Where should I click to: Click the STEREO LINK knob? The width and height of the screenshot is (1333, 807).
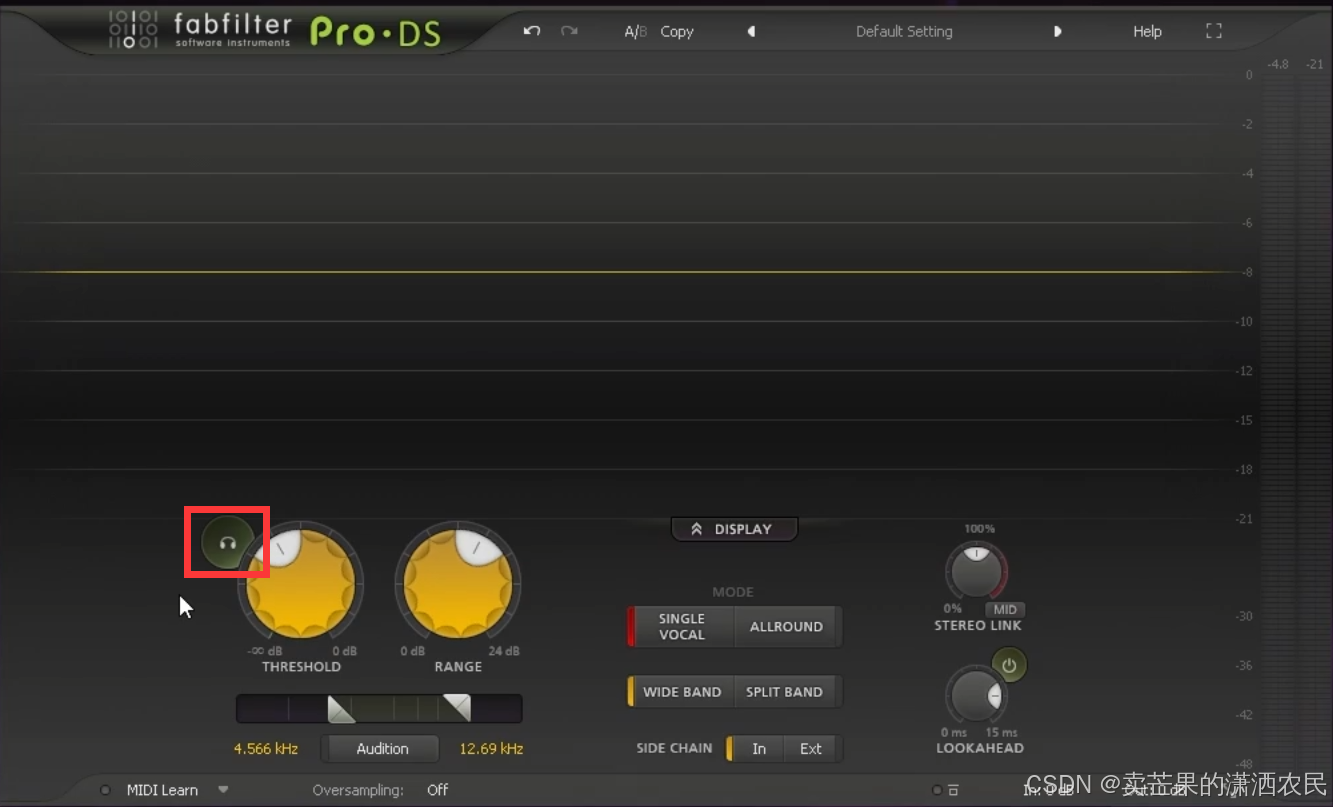[x=976, y=572]
